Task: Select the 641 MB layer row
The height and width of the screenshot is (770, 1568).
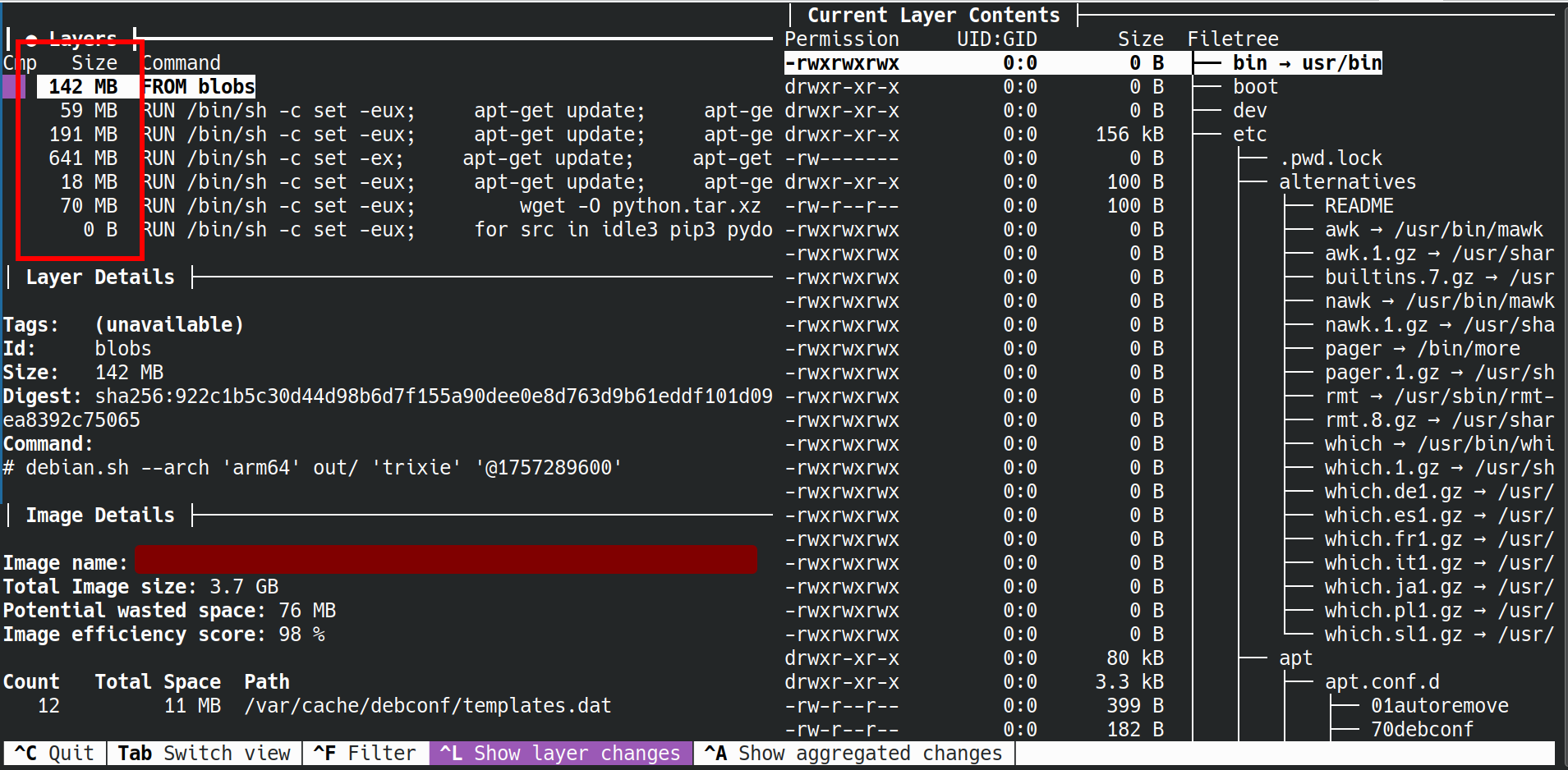Action: (246, 158)
